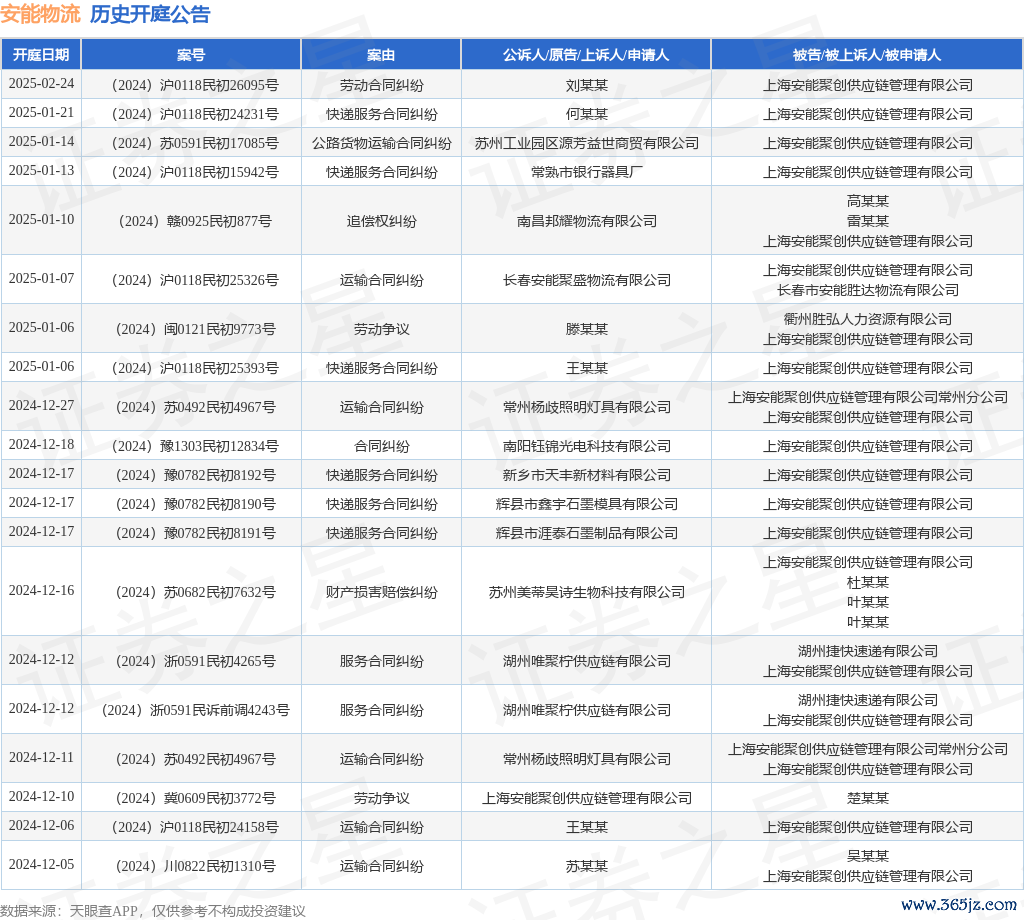Select the date 2025-01-14
1024x920 pixels.
(41, 142)
